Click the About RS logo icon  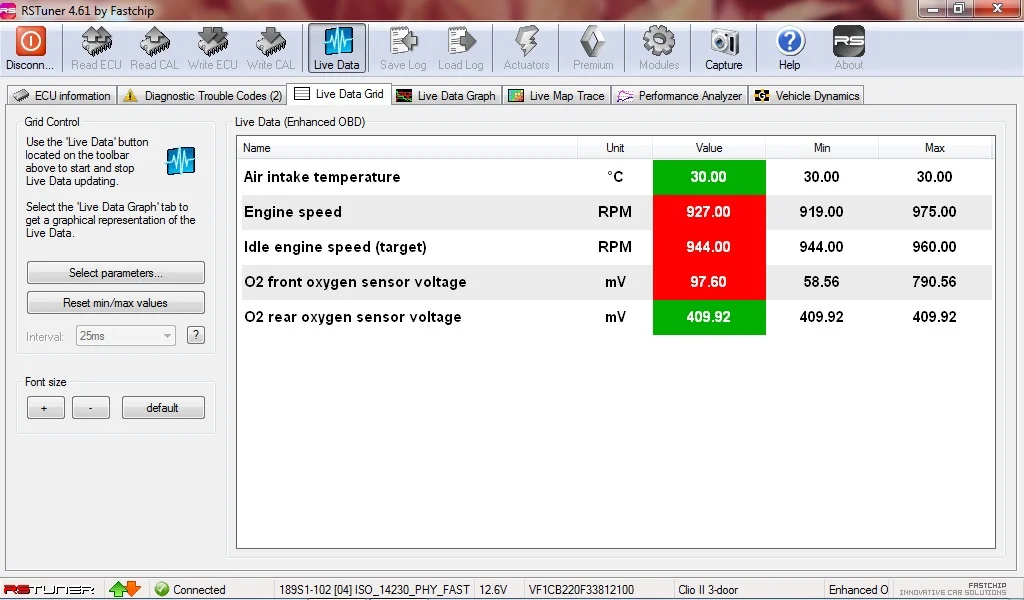click(849, 42)
